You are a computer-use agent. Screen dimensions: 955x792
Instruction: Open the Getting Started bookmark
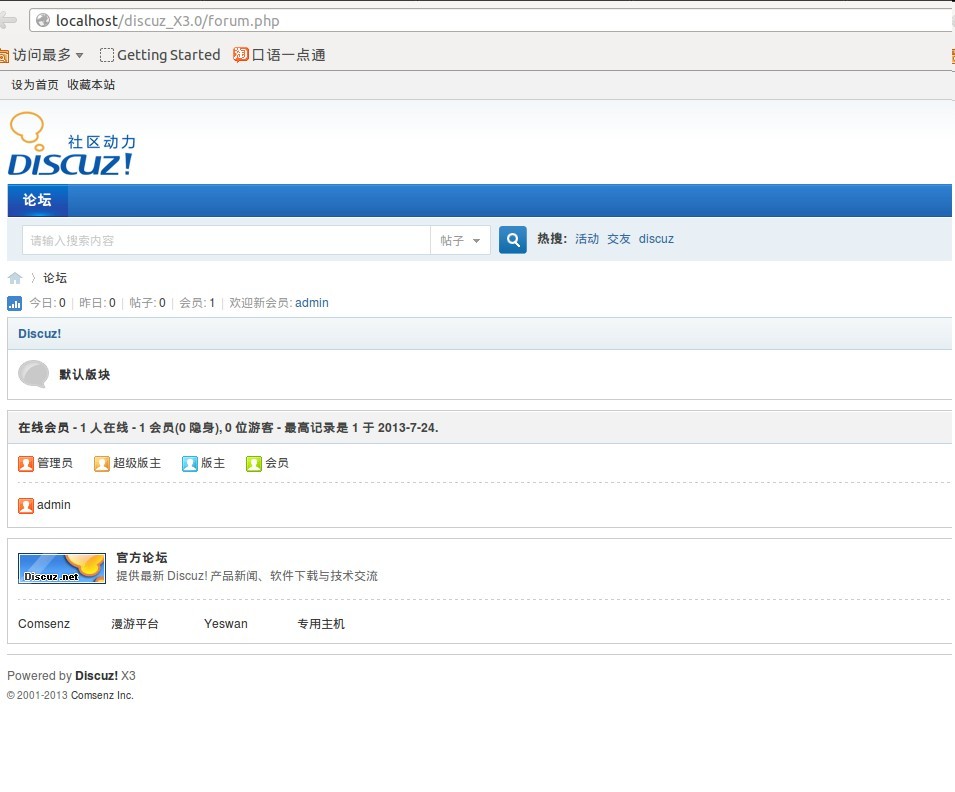[x=160, y=55]
